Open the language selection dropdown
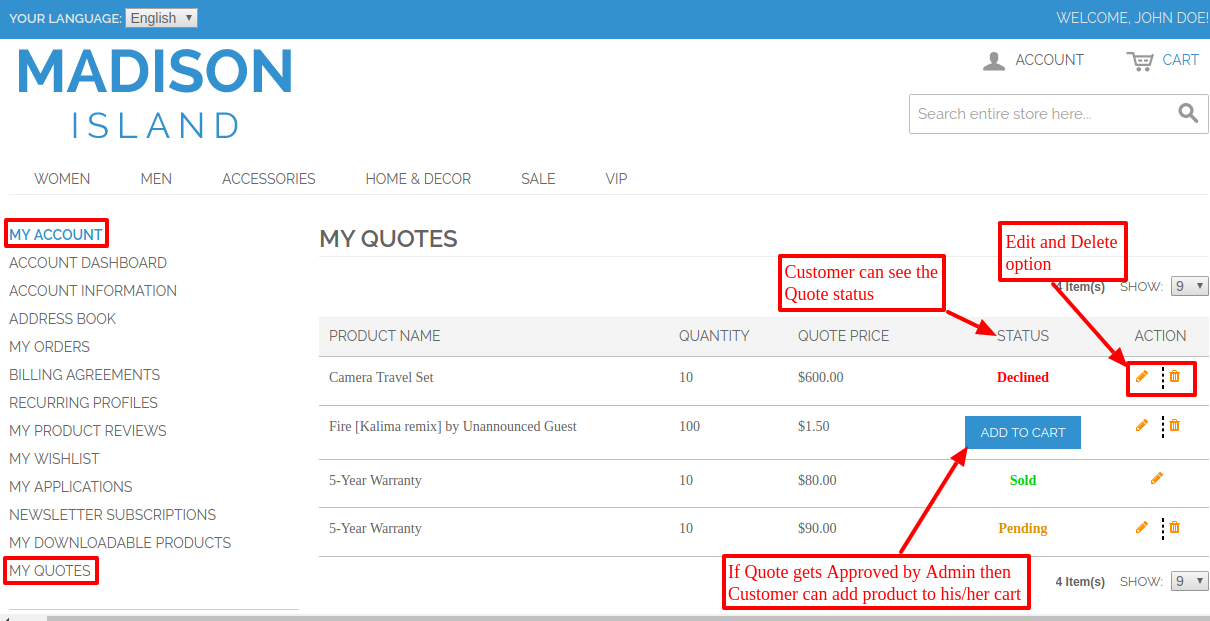1210x621 pixels. point(161,18)
